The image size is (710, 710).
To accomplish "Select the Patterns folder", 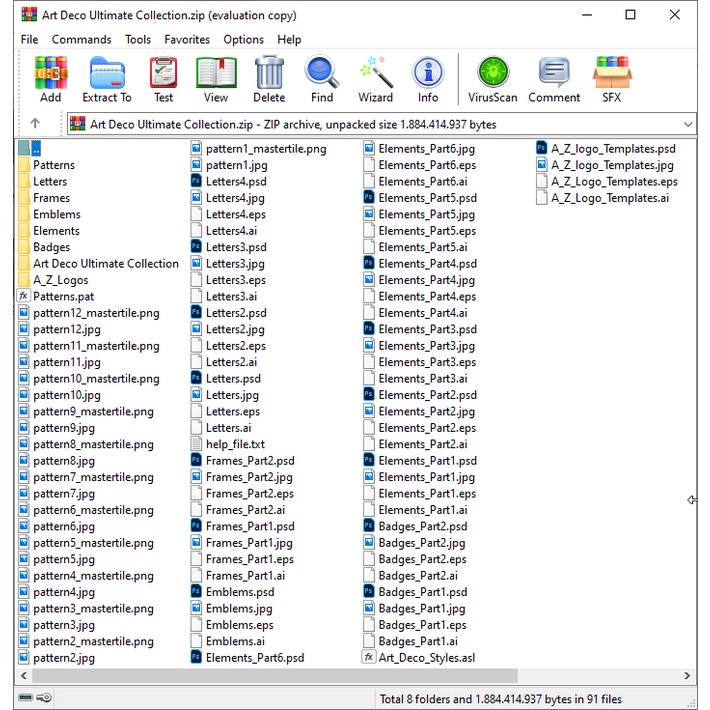I will (53, 165).
